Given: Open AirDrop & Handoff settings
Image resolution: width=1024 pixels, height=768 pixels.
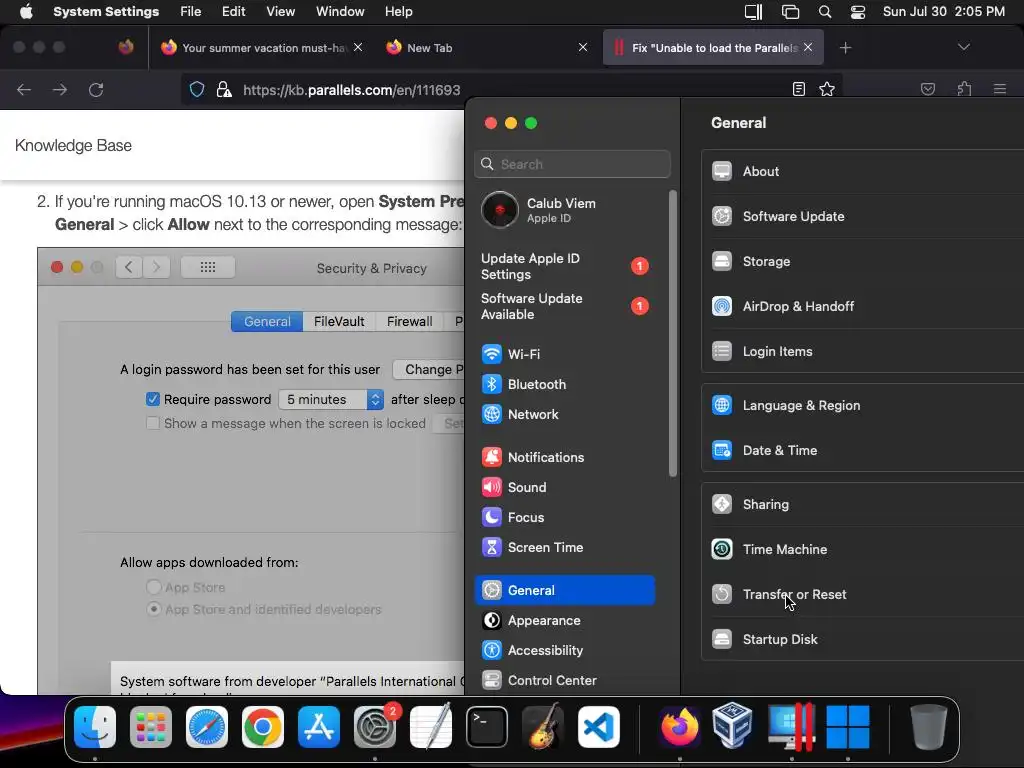Looking at the screenshot, I should click(863, 306).
